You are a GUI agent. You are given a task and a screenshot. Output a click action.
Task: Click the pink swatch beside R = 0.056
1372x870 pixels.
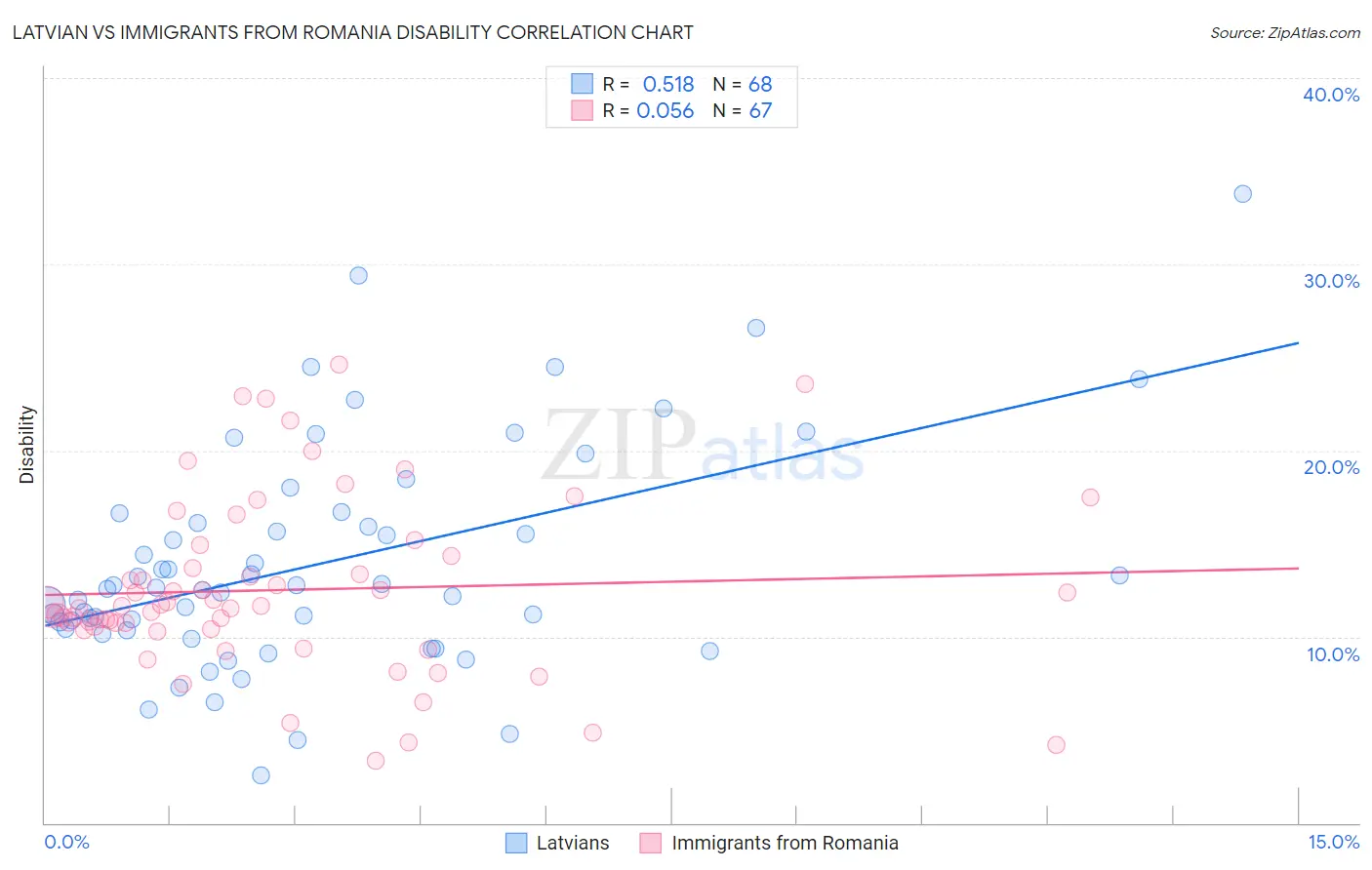582,110
